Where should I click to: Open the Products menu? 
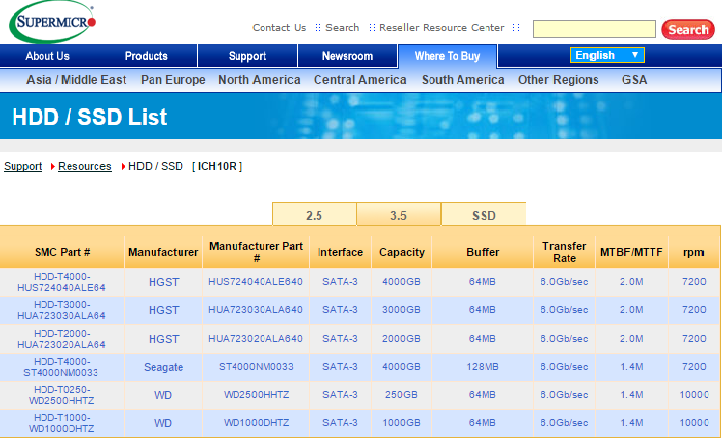146,56
